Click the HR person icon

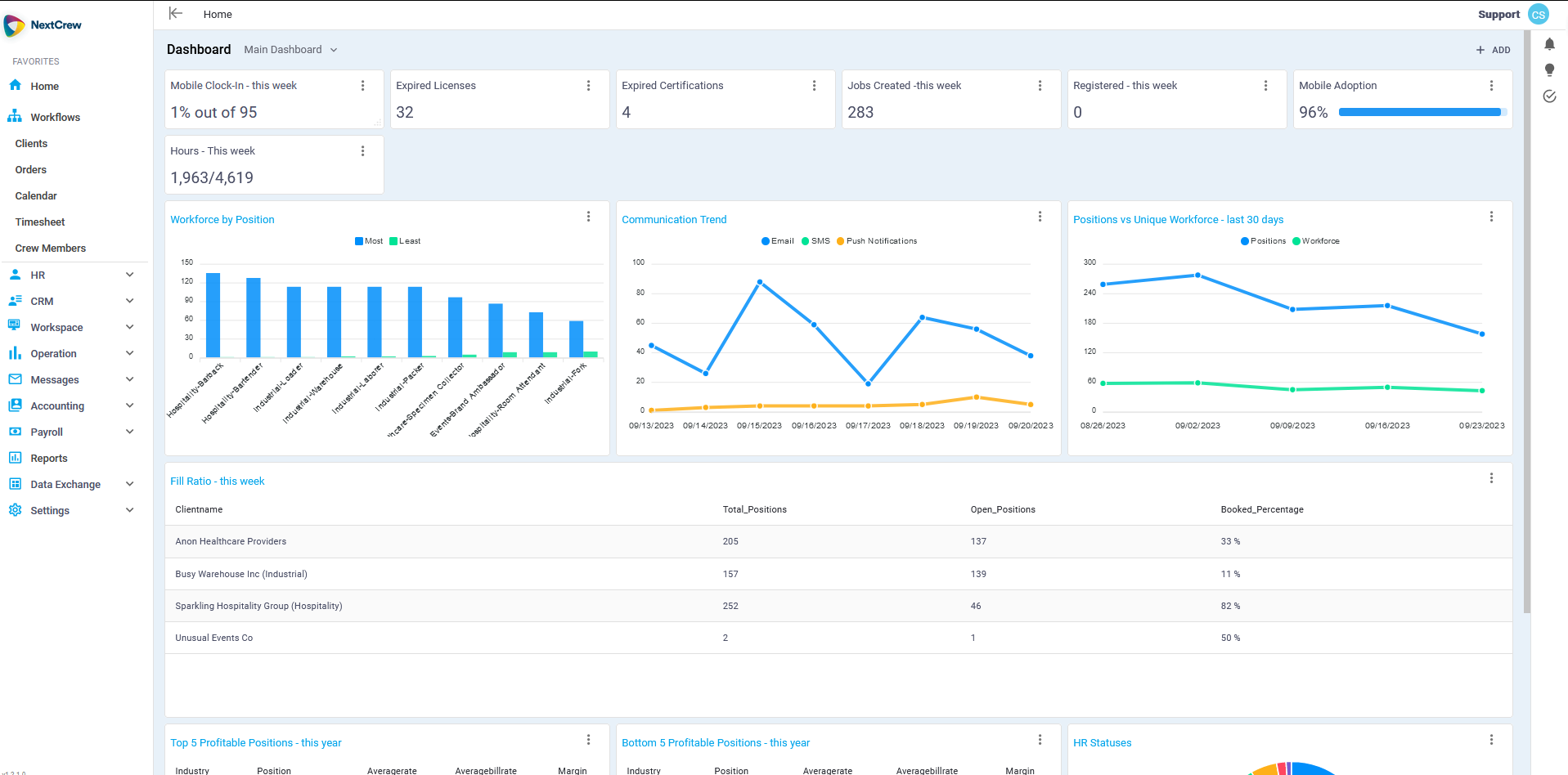click(15, 275)
